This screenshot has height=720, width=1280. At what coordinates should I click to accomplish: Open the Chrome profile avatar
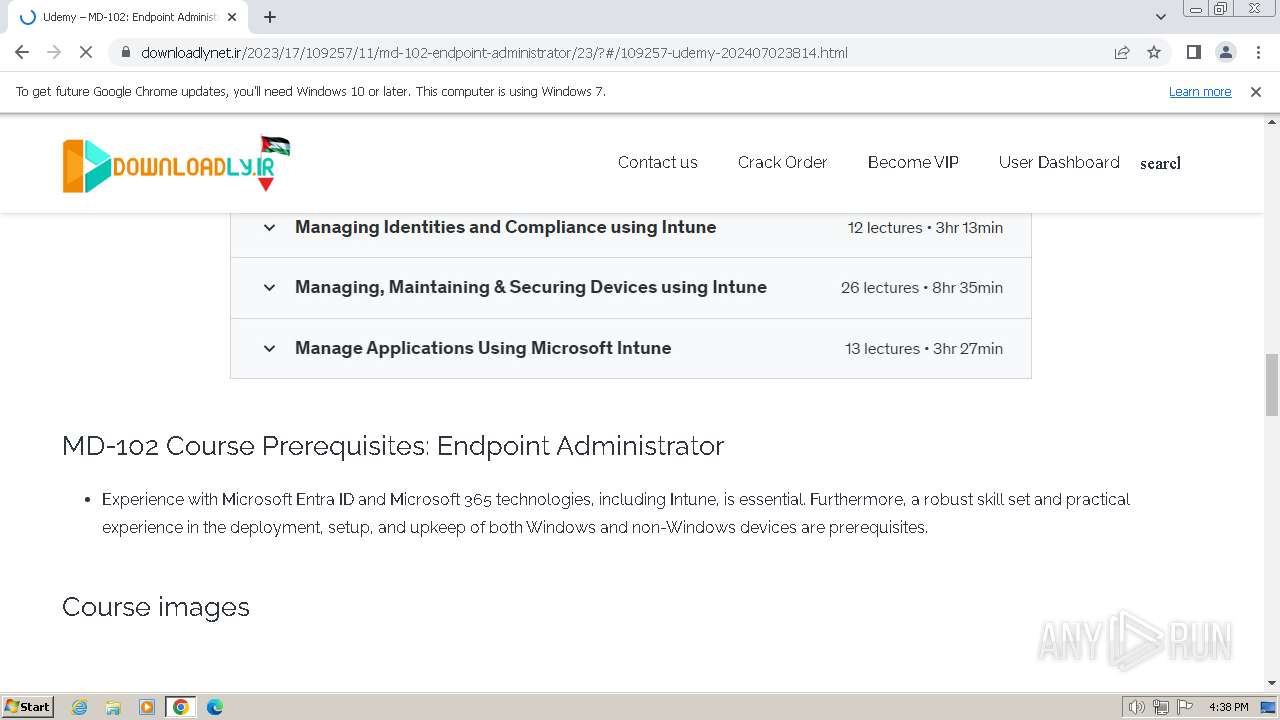[1225, 52]
